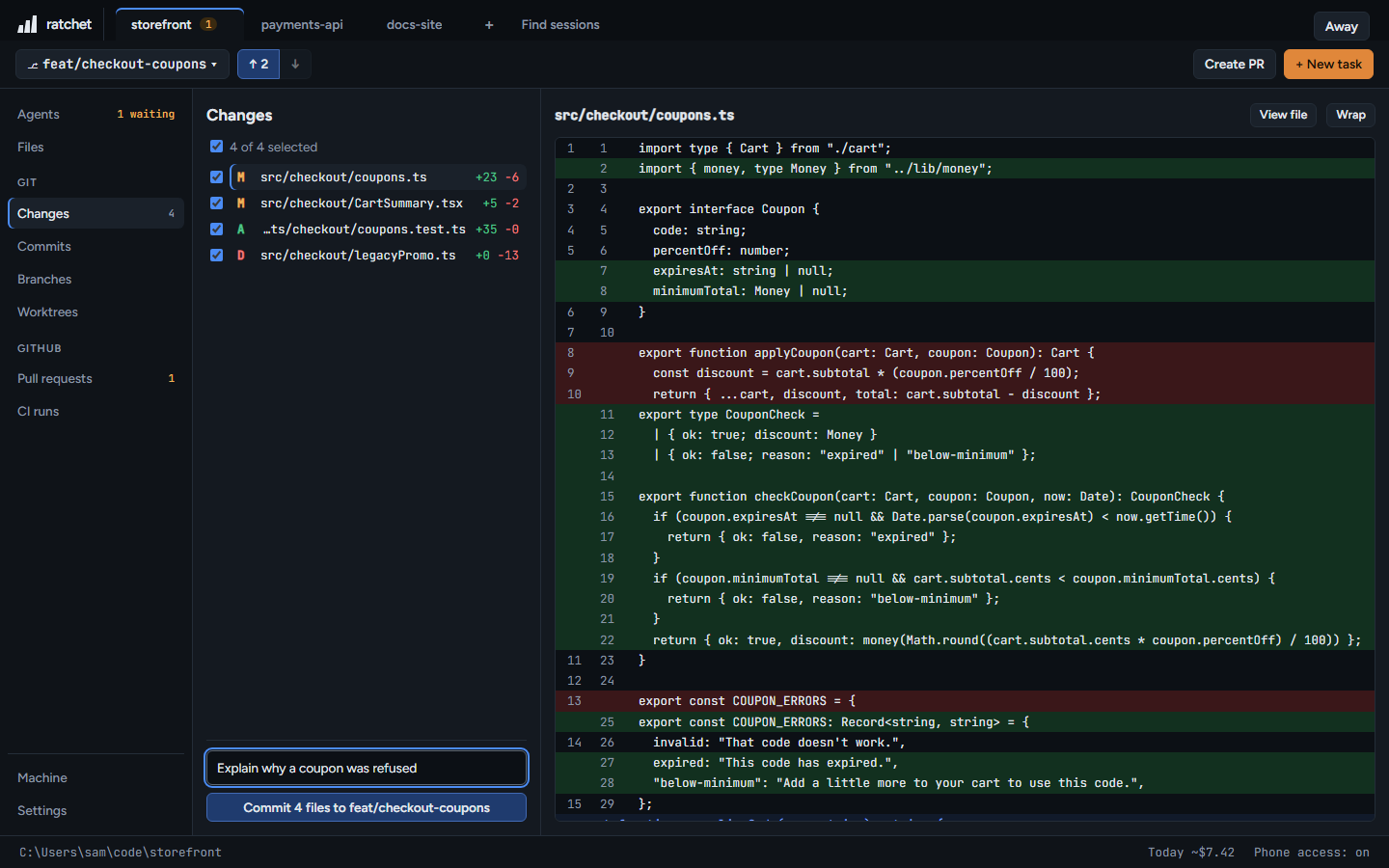Open CI runs in the sidebar

(x=95, y=411)
